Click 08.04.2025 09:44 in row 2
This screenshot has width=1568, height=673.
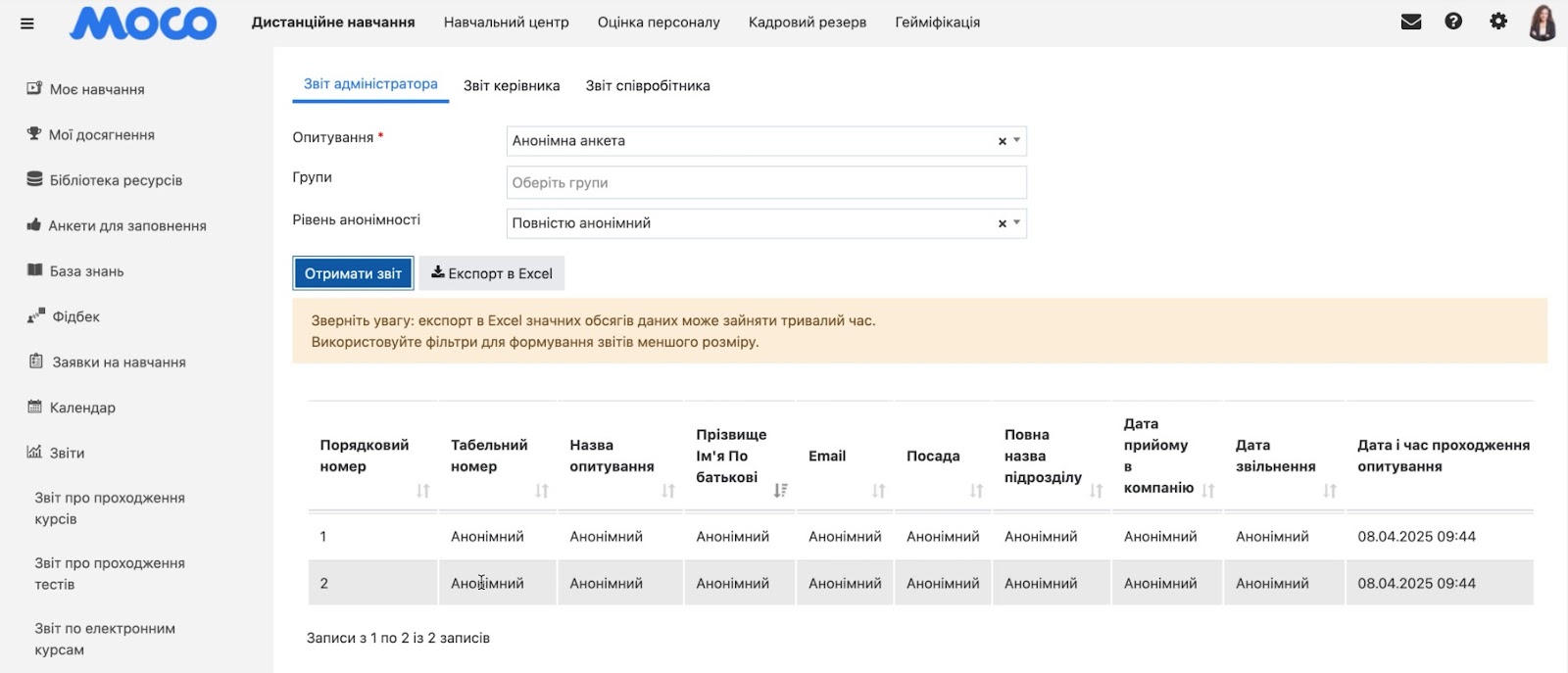[1416, 583]
